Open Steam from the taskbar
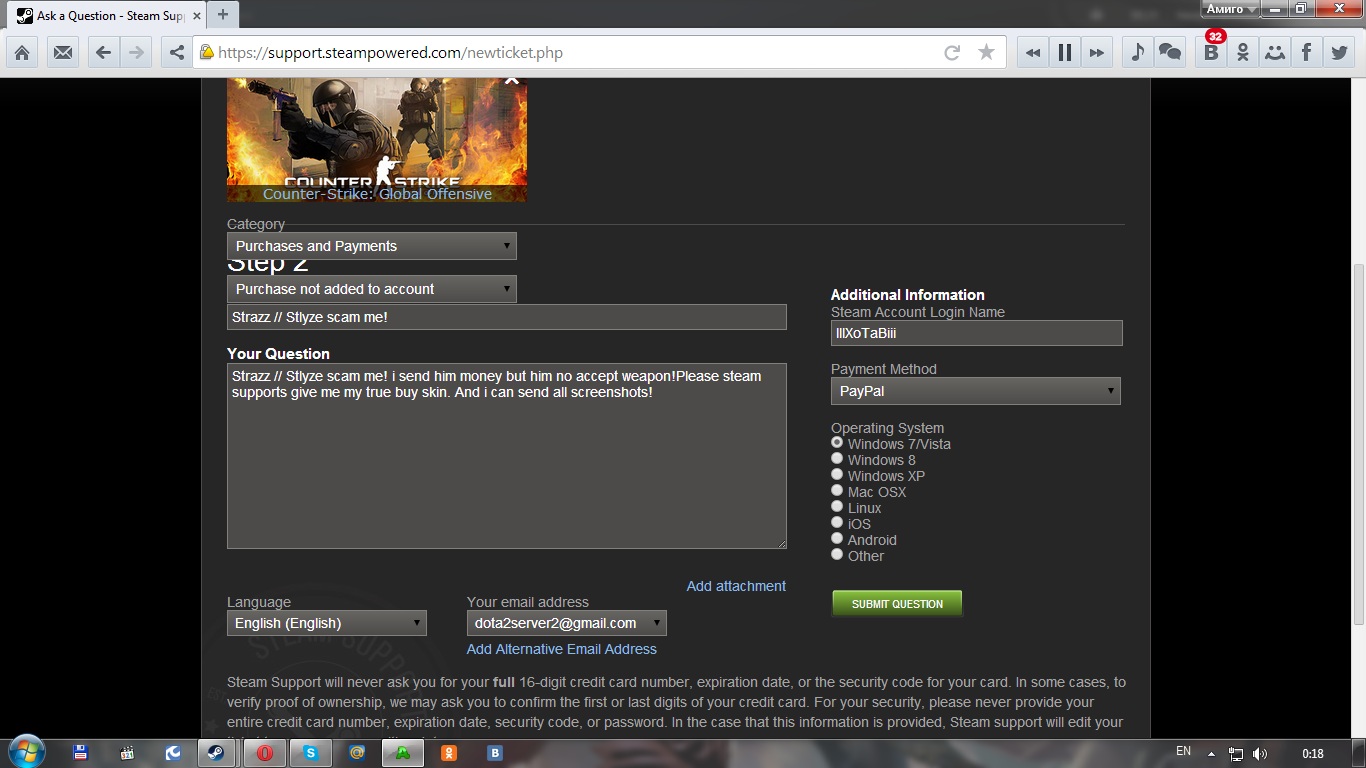The width and height of the screenshot is (1366, 768). pos(216,753)
